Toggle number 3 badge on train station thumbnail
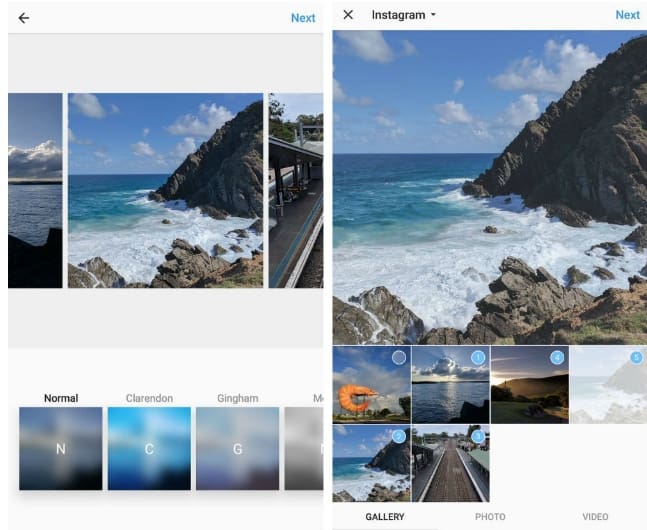The width and height of the screenshot is (647, 530). pyautogui.click(x=478, y=436)
